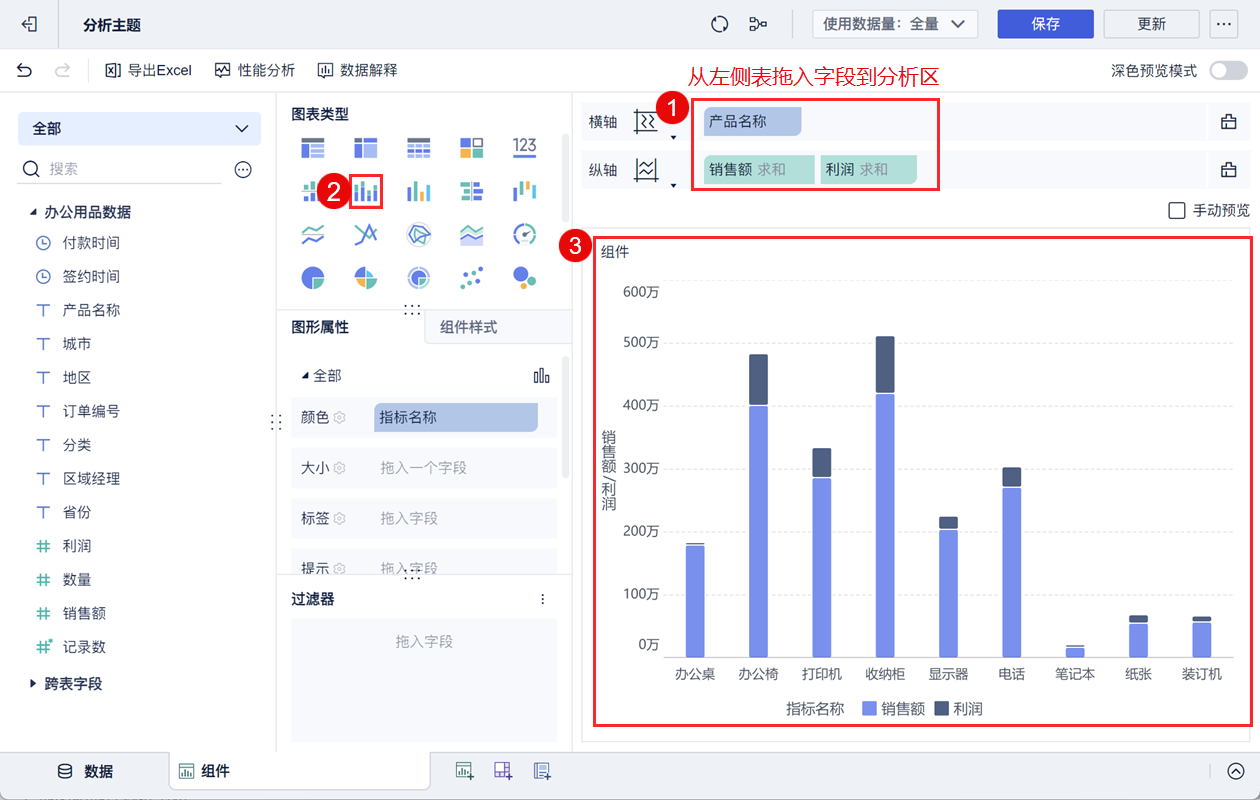Image resolution: width=1260 pixels, height=800 pixels.
Task: Select the detail table chart type icon
Action: (x=419, y=148)
